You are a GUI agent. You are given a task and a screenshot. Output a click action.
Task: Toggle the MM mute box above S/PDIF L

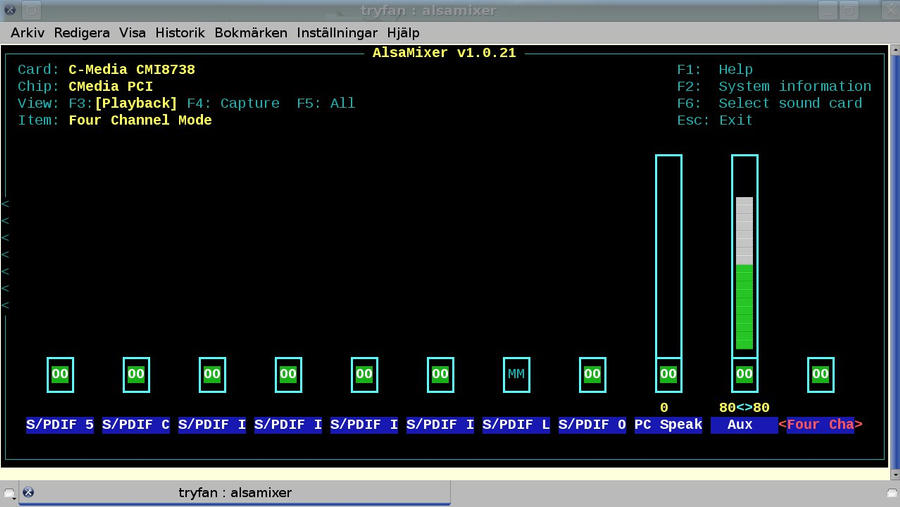pyautogui.click(x=516, y=374)
